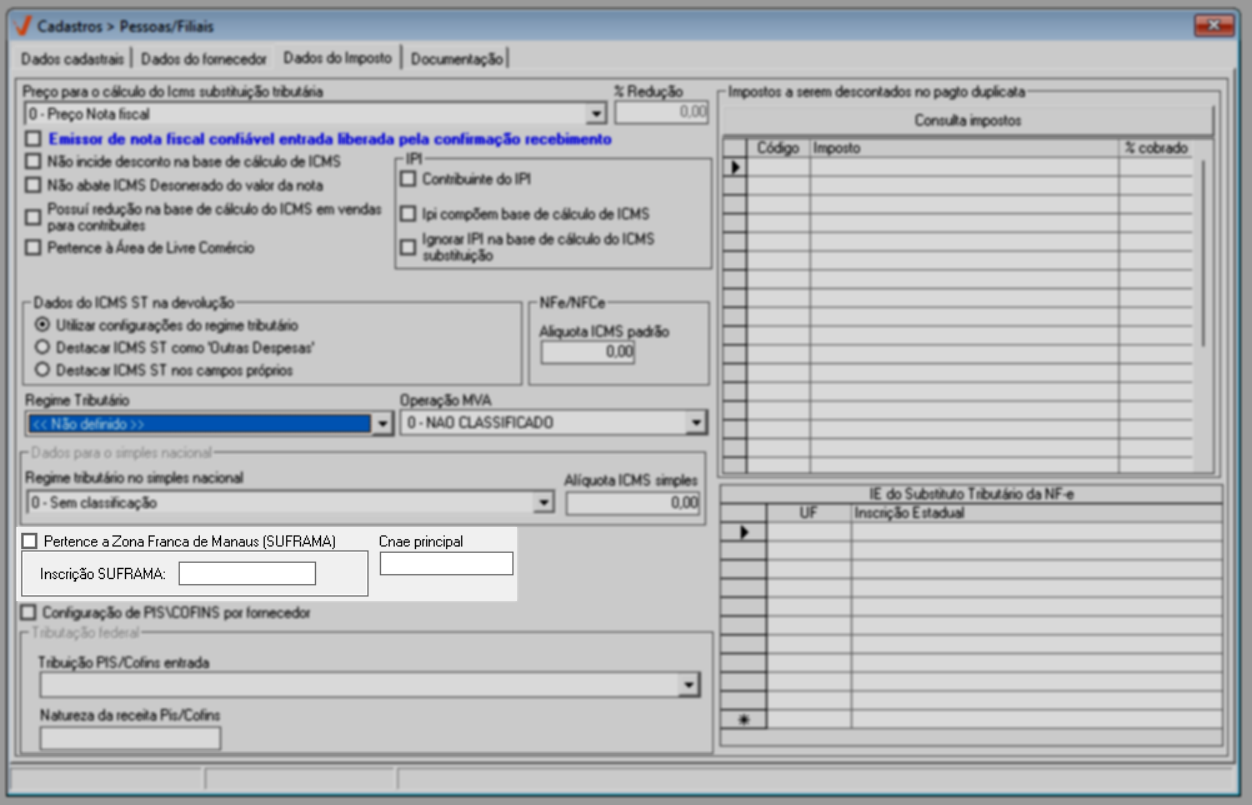This screenshot has height=805, width=1252.
Task: Click the Alíquota ICMS padrão field
Action: pyautogui.click(x=588, y=352)
